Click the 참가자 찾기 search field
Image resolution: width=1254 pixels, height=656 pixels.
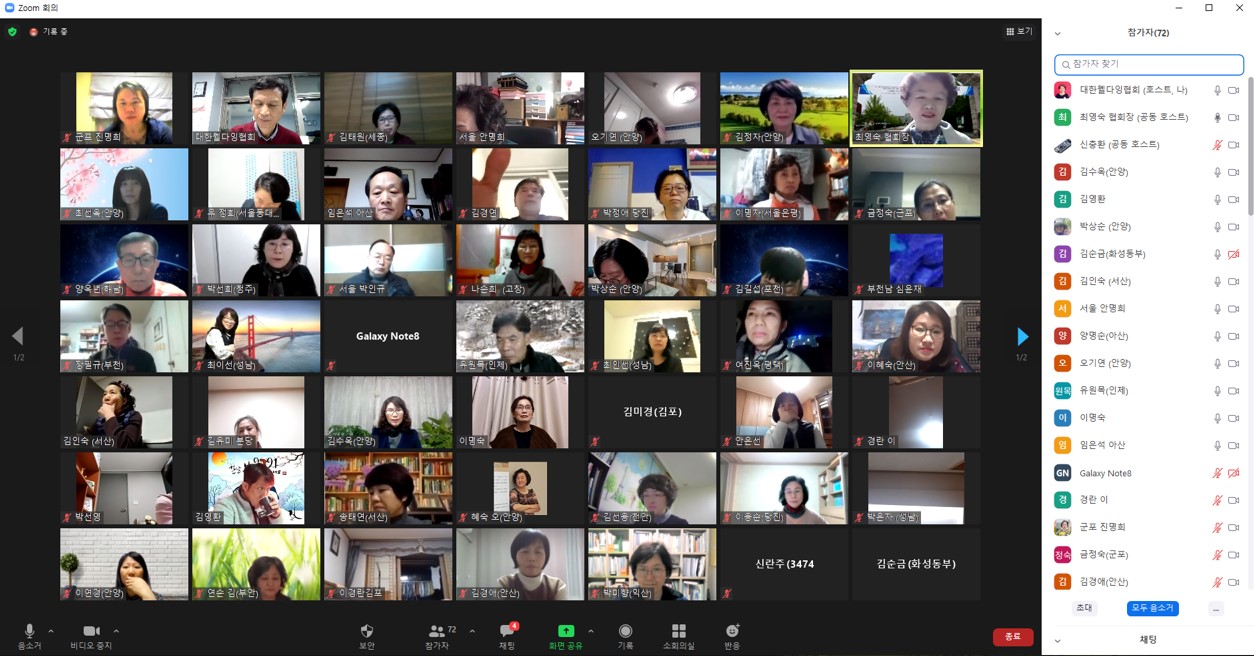pos(1149,64)
